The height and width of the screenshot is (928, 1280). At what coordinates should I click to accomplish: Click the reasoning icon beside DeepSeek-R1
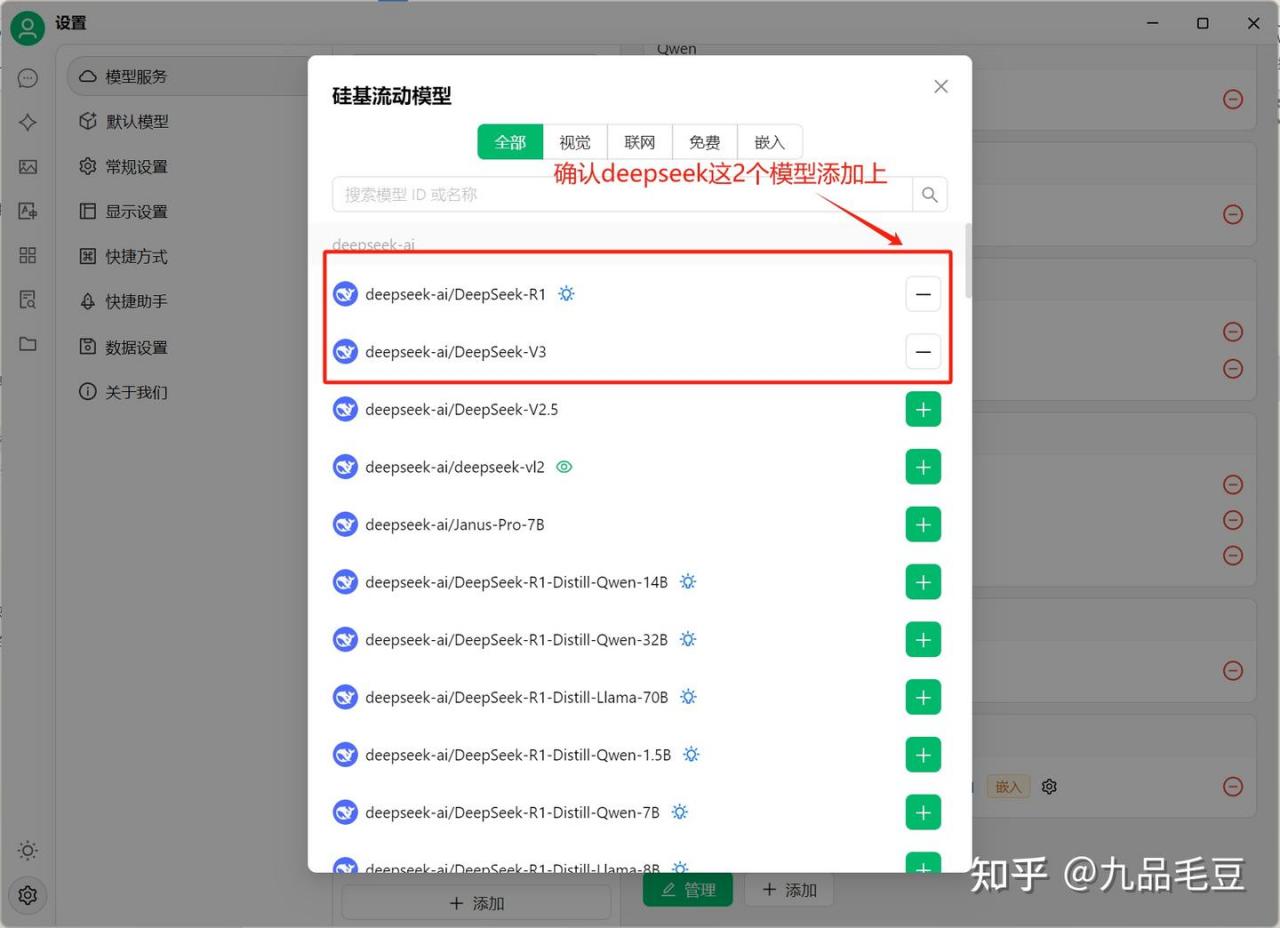tap(567, 294)
